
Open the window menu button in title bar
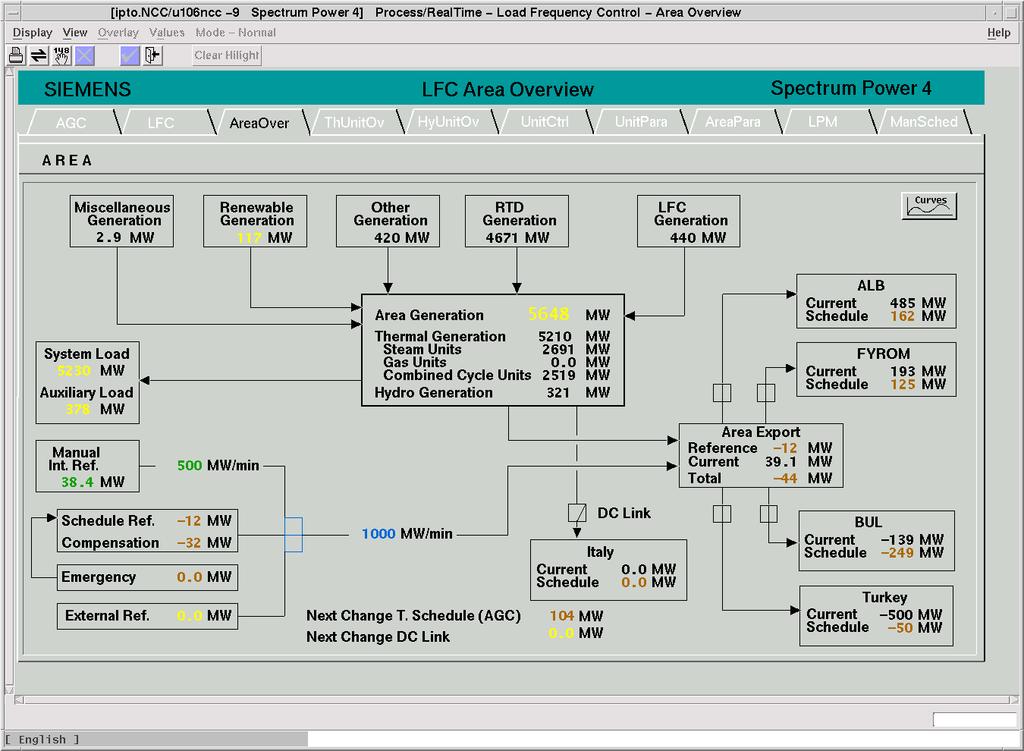click(x=12, y=12)
